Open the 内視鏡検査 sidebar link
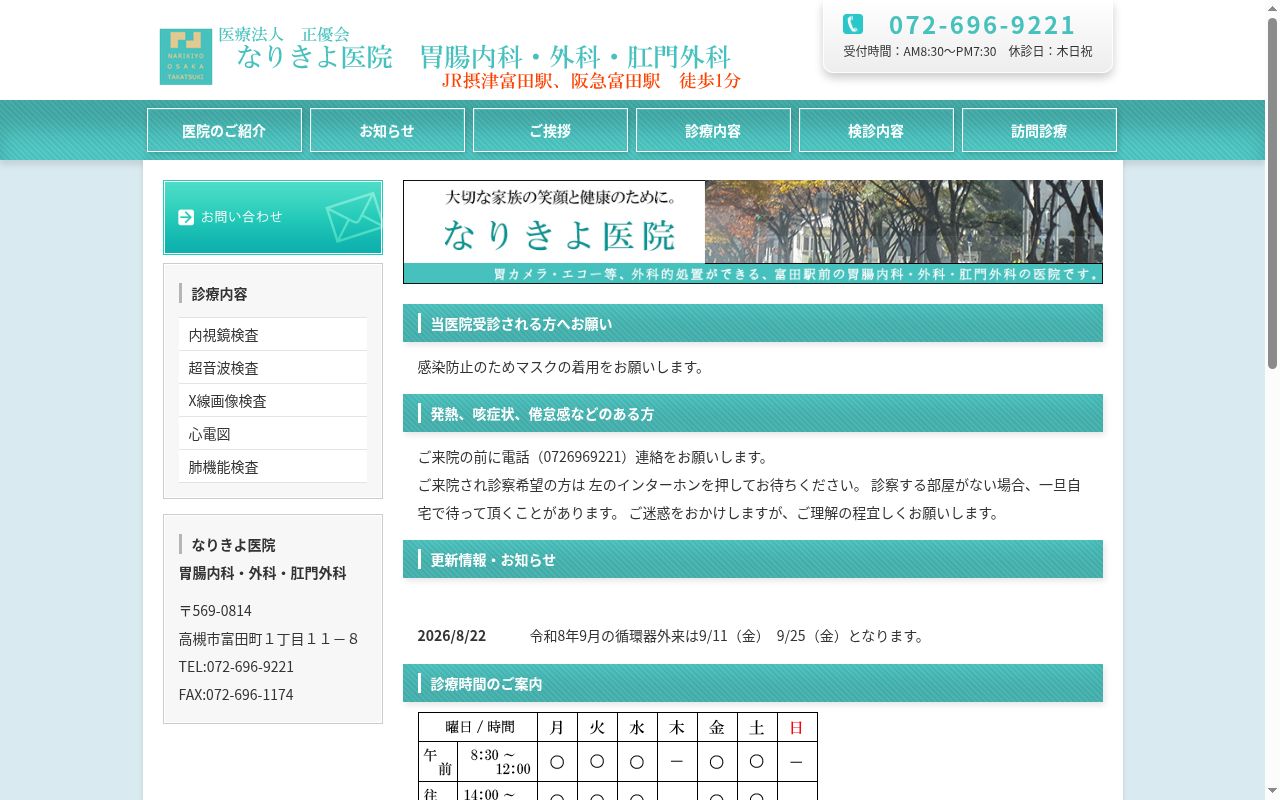The image size is (1280, 800). point(273,335)
